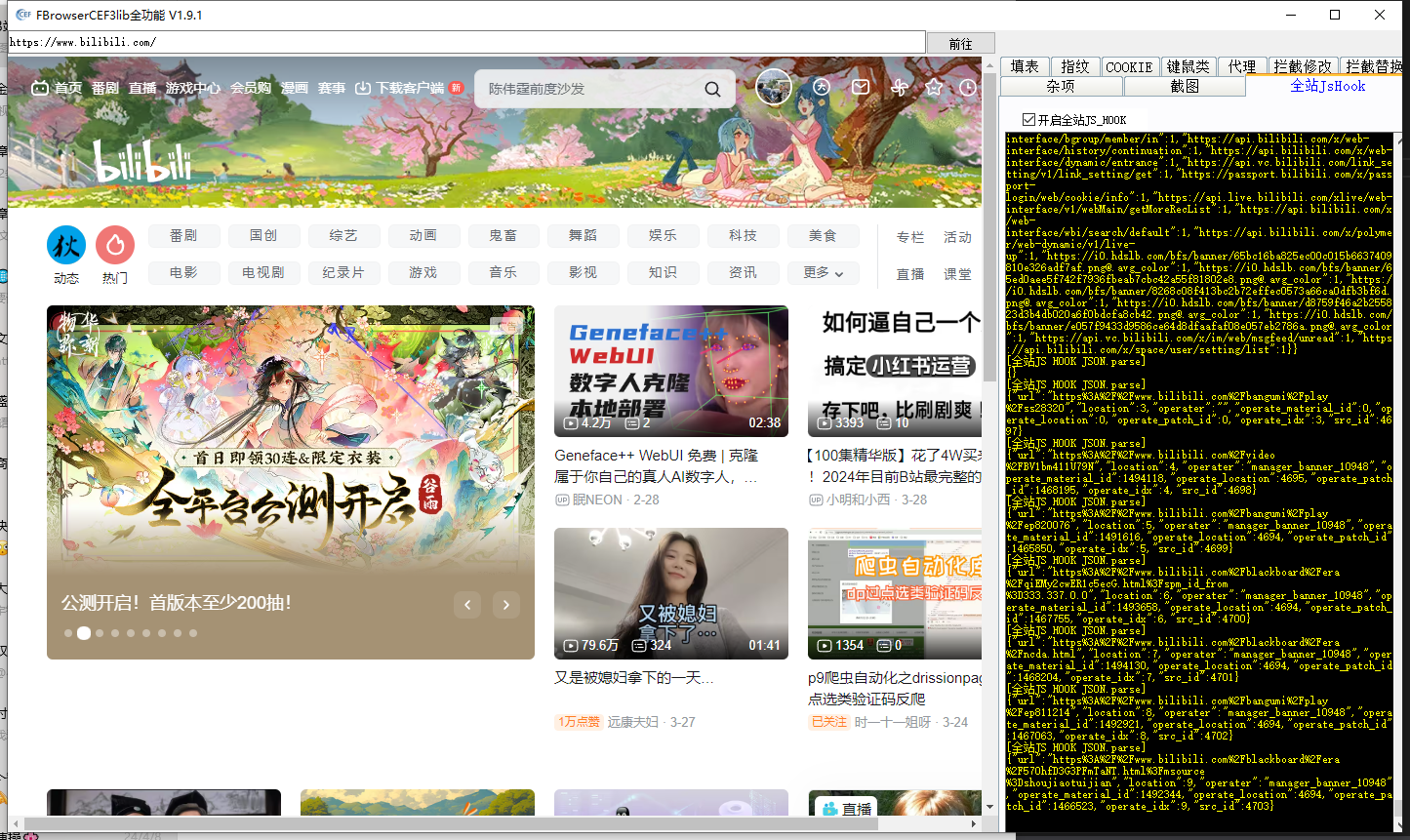Viewport: 1410px width, 840px height.
Task: Open favorites via the star icon
Action: click(x=934, y=87)
